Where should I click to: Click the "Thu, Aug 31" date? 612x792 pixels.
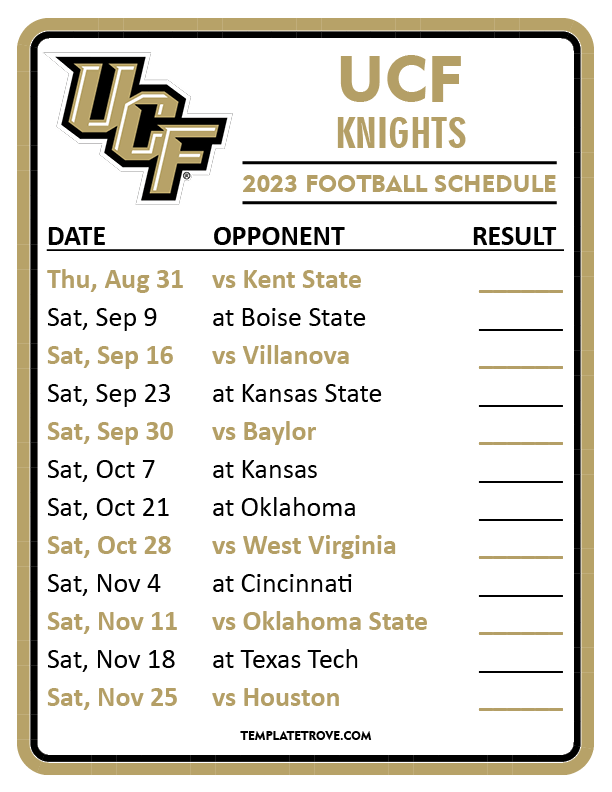pos(115,280)
